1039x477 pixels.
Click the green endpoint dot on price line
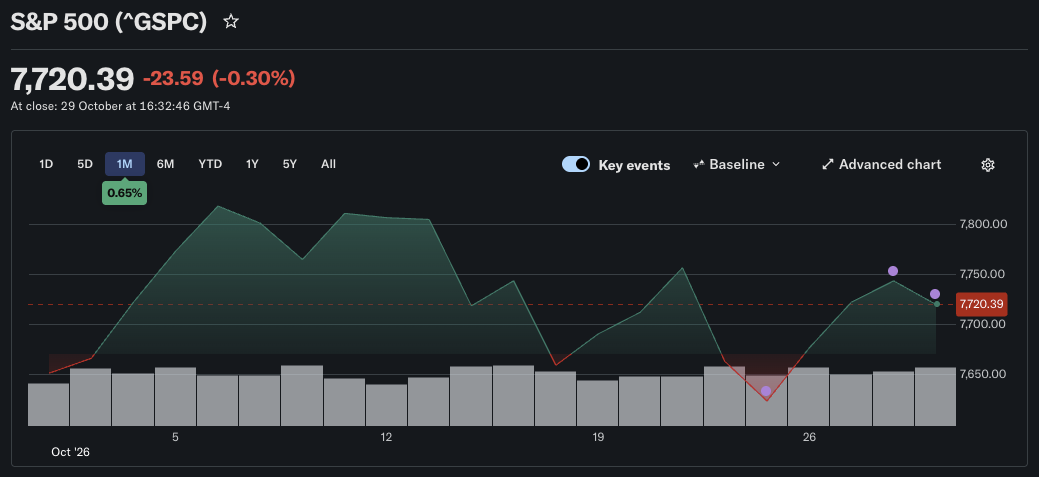click(936, 304)
